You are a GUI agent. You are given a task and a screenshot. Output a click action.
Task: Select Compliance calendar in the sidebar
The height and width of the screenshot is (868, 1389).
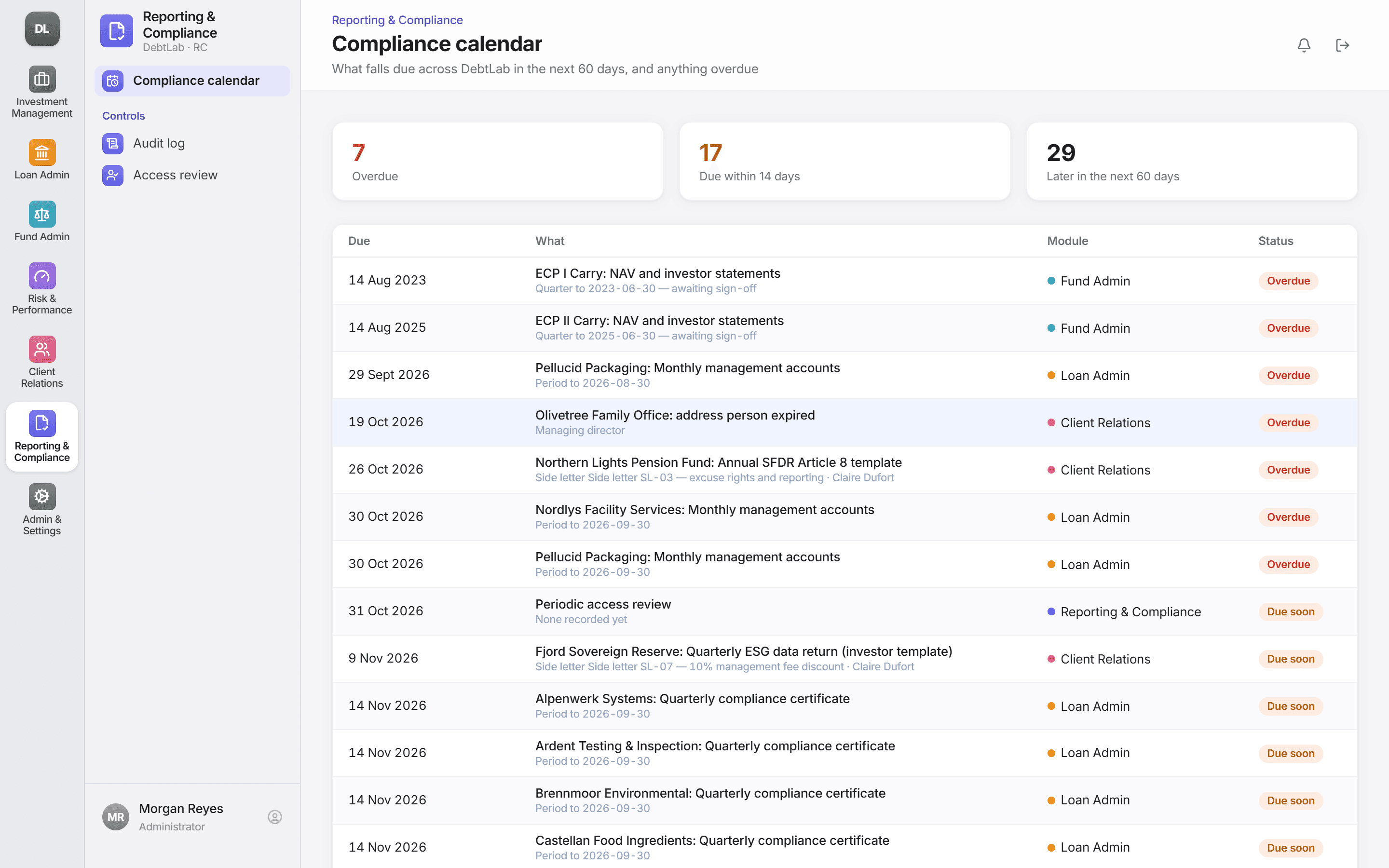pyautogui.click(x=192, y=81)
